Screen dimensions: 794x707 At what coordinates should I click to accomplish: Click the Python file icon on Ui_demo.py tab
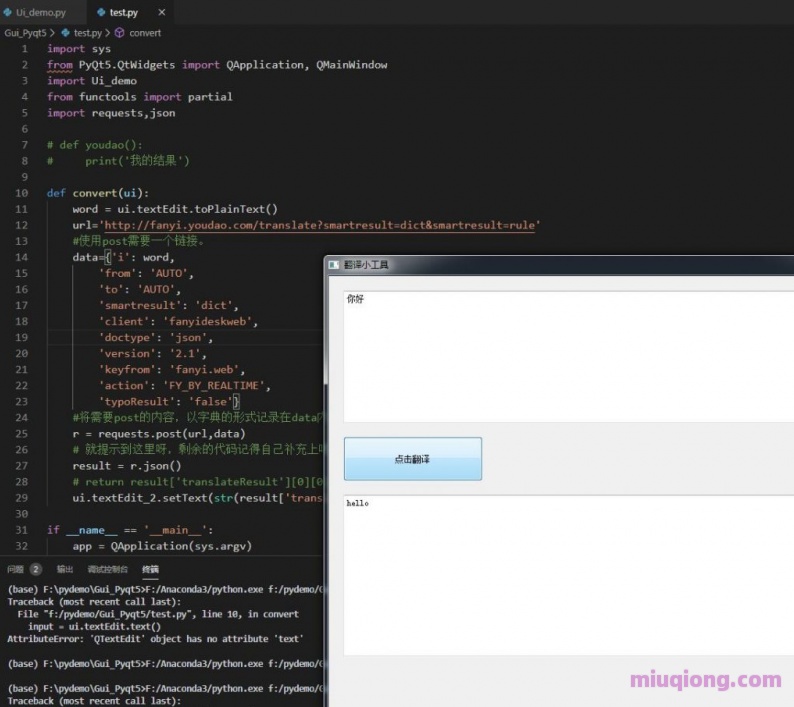[x=8, y=13]
